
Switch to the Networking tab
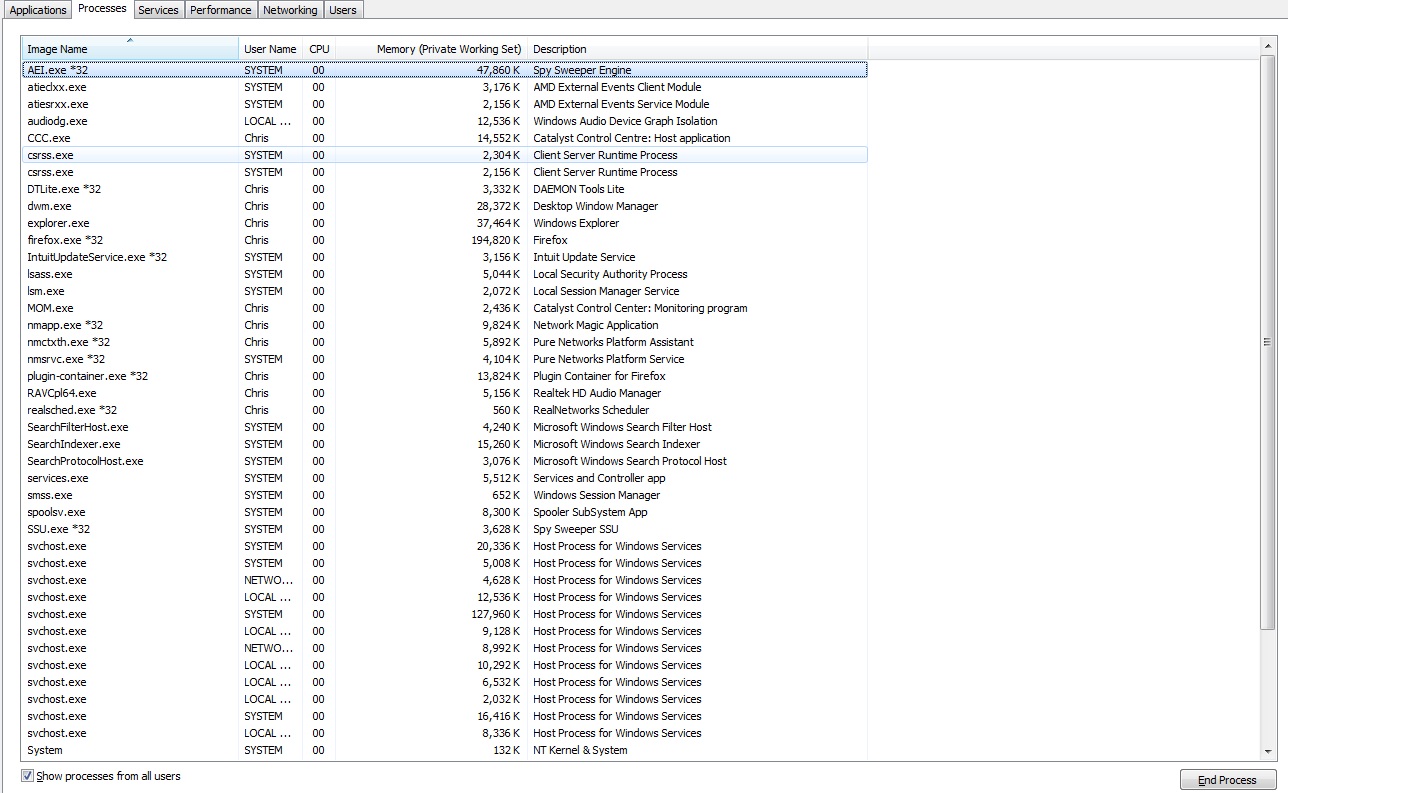[x=290, y=10]
